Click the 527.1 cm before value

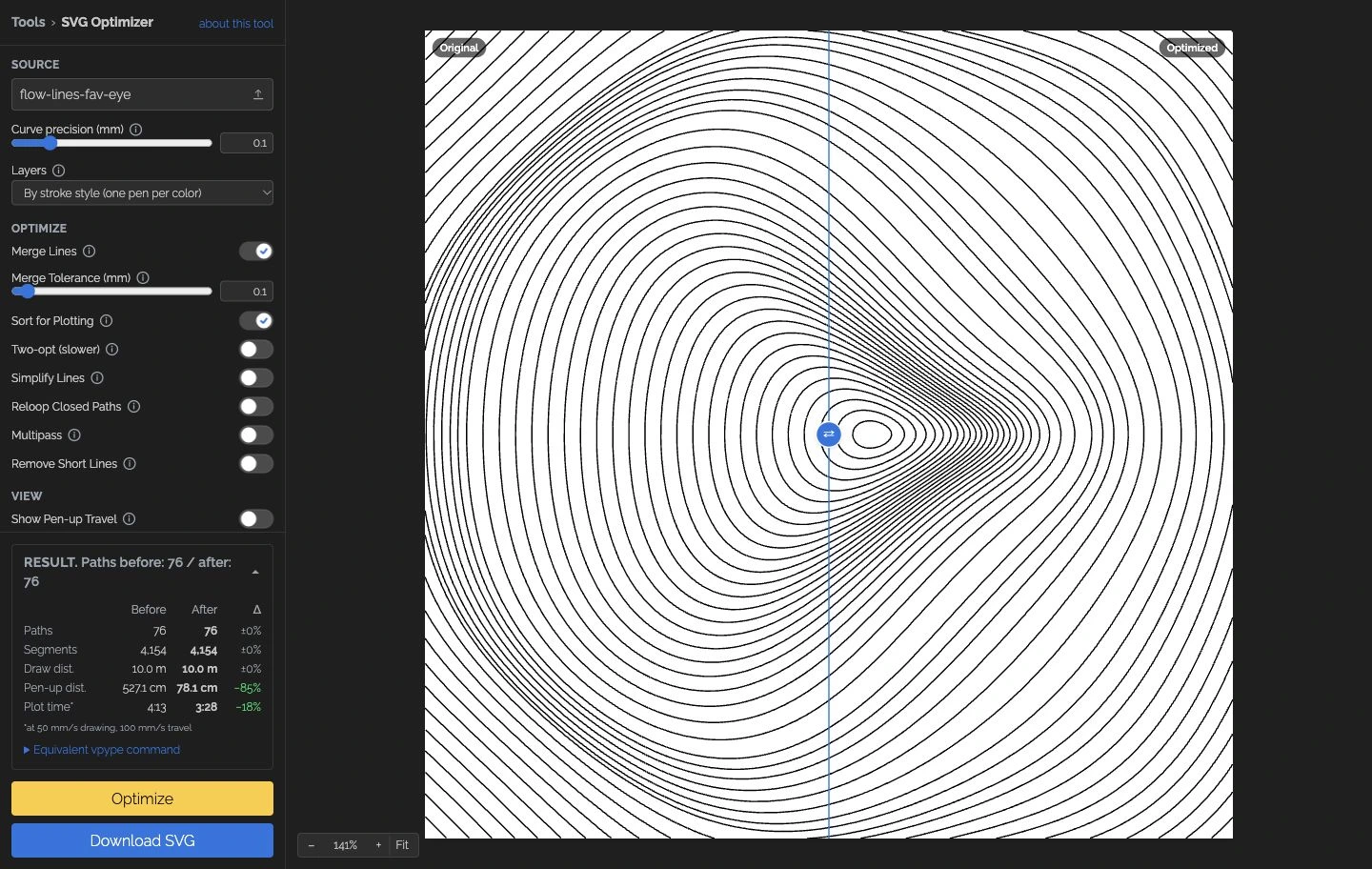tap(145, 688)
